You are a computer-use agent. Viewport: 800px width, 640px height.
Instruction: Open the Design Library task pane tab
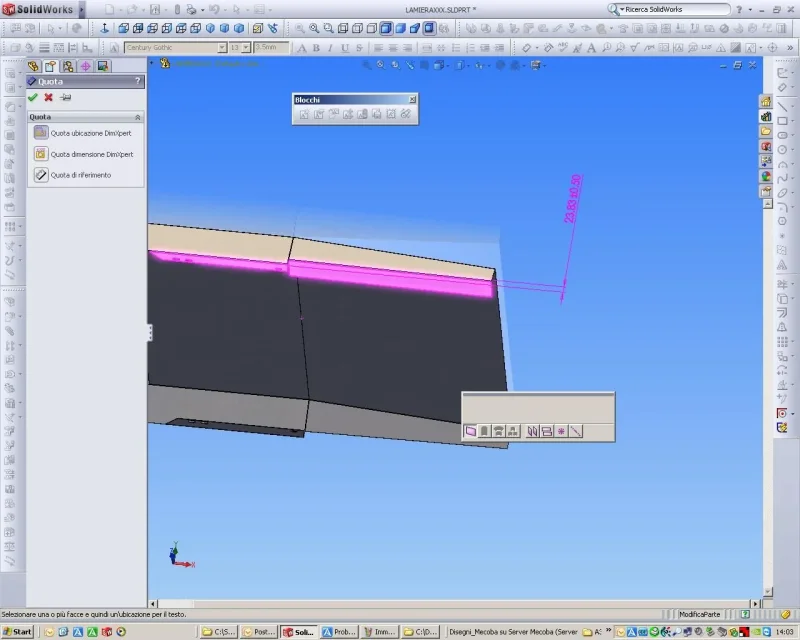coord(766,117)
